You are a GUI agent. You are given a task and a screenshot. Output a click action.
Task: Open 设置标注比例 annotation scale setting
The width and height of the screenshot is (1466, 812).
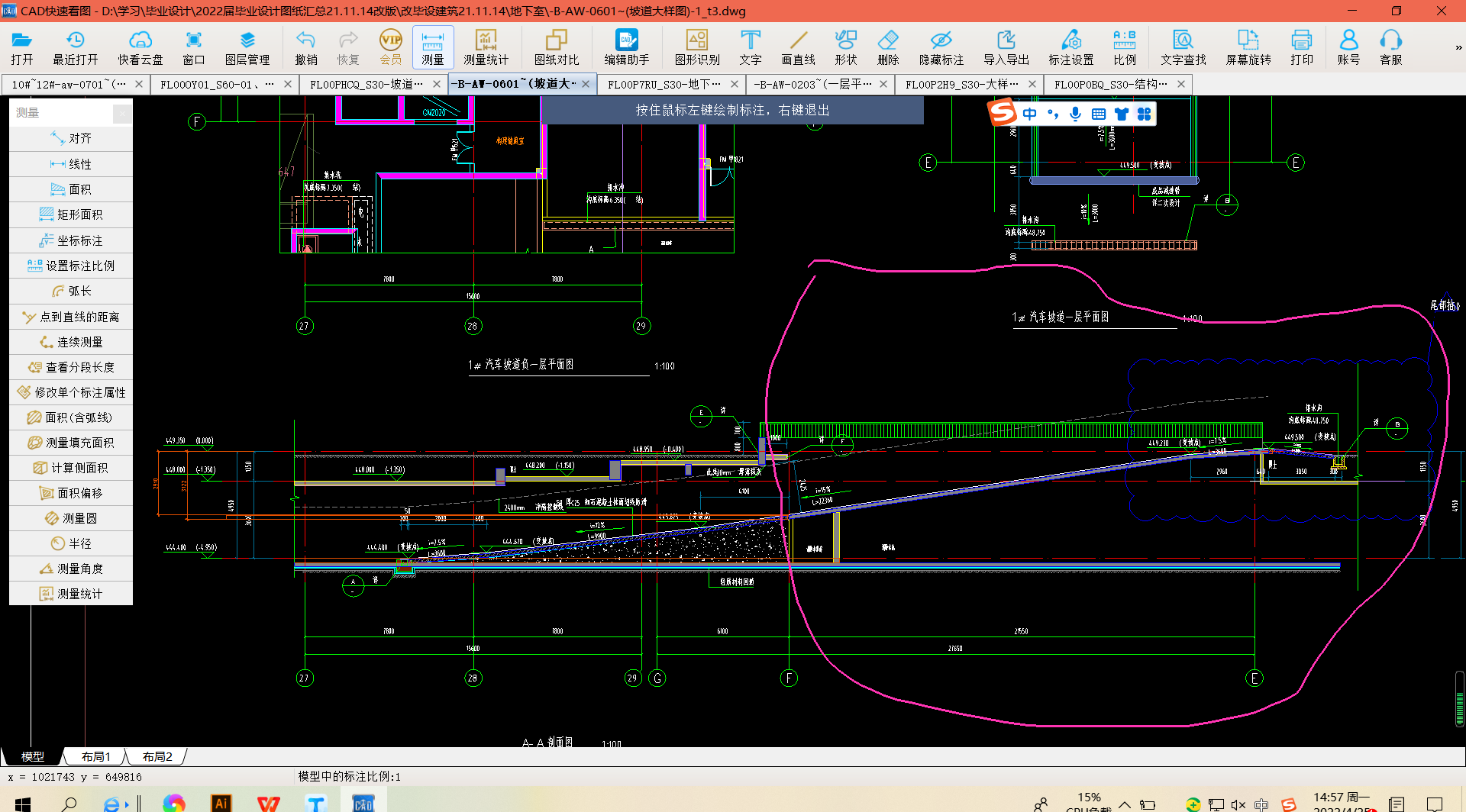click(71, 266)
